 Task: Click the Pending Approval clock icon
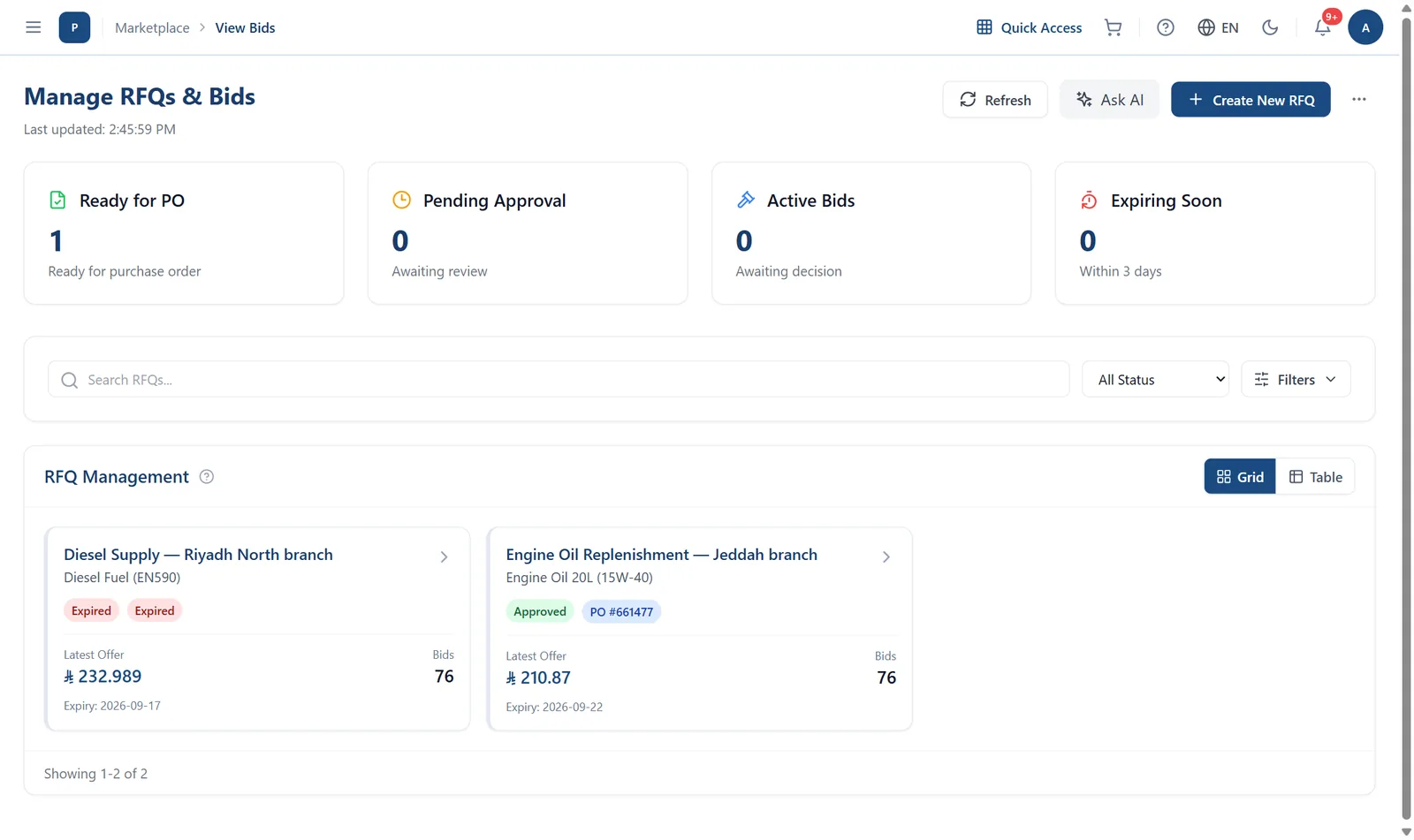401,201
